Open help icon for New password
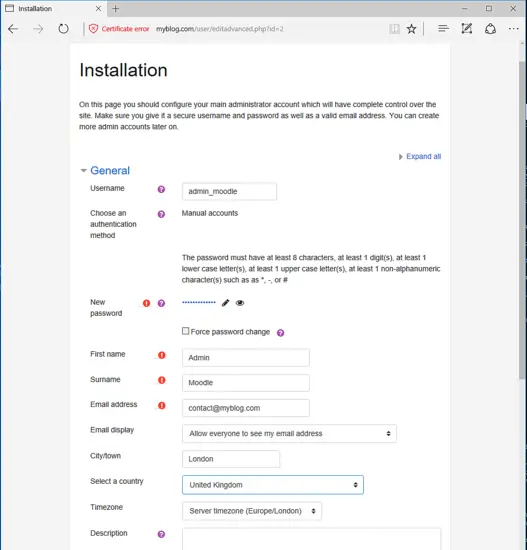 161,303
